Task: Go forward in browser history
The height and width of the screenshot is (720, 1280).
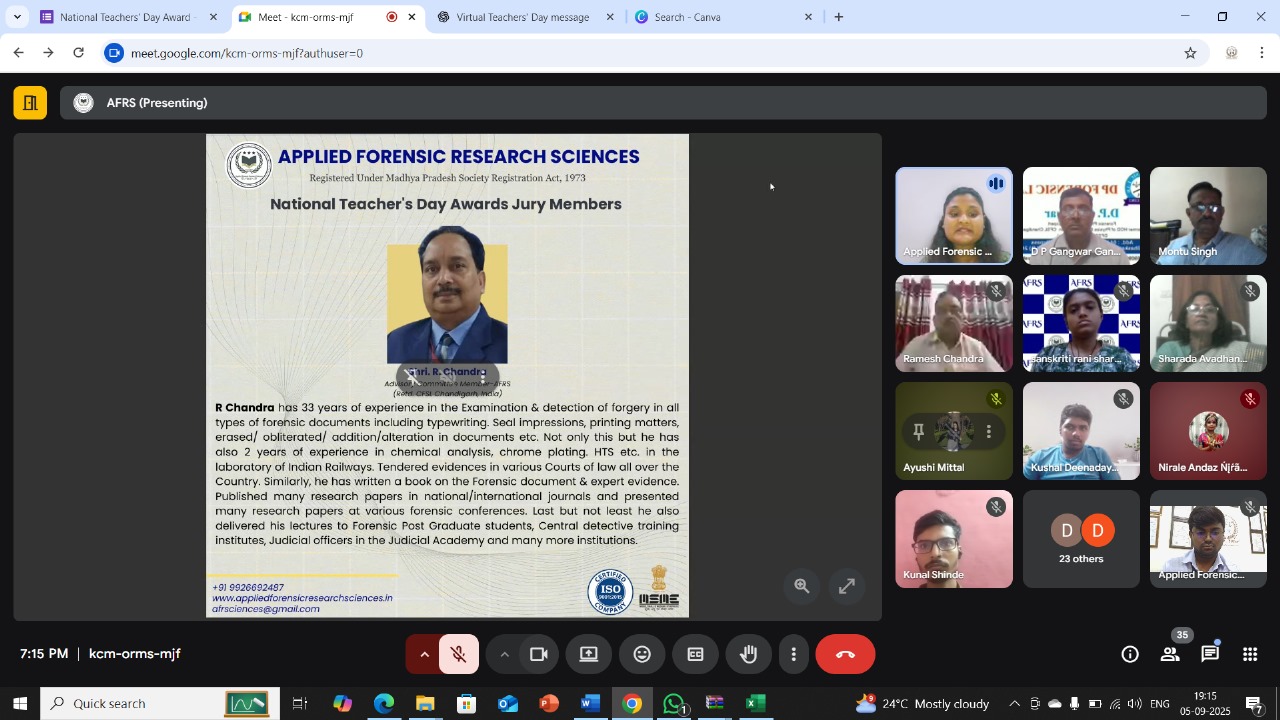Action: pos(48,53)
